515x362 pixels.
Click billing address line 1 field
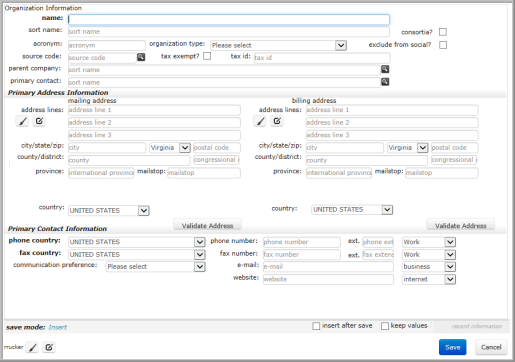pos(392,110)
